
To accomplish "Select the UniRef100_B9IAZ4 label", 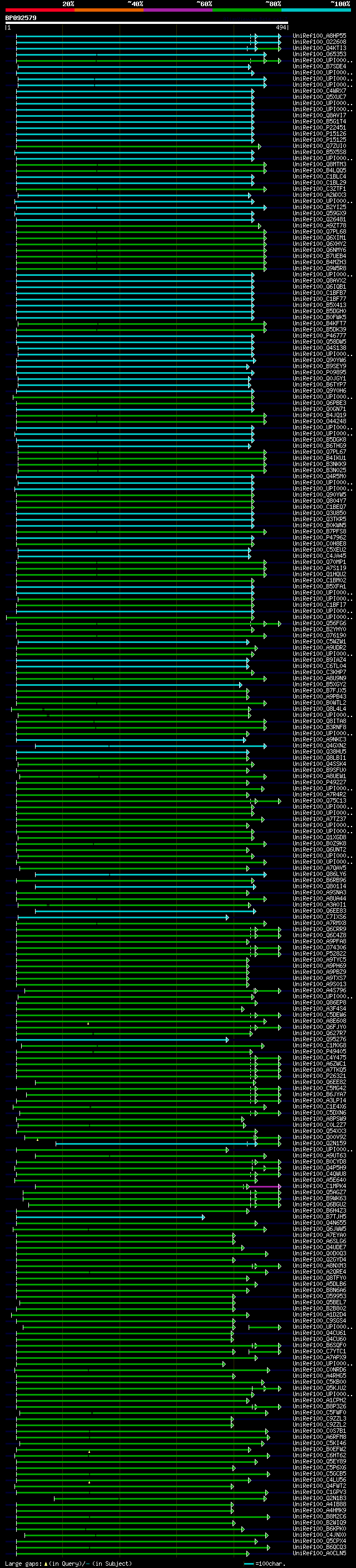I will 319,660.
